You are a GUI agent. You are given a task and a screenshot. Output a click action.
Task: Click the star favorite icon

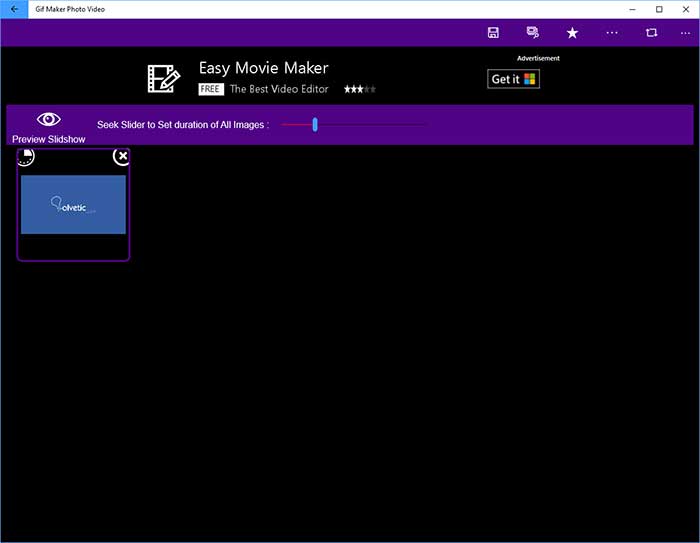[x=572, y=33]
